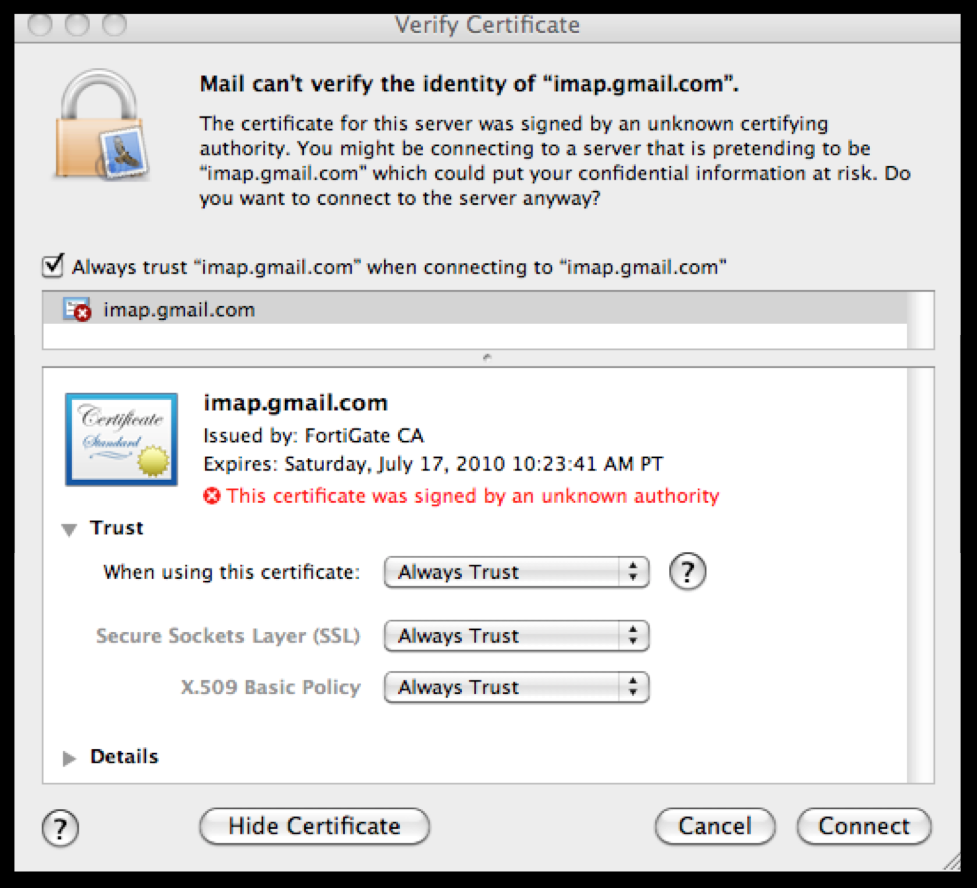Select the imap.gmail.com certificate list row
This screenshot has height=888, width=977.
475,309
